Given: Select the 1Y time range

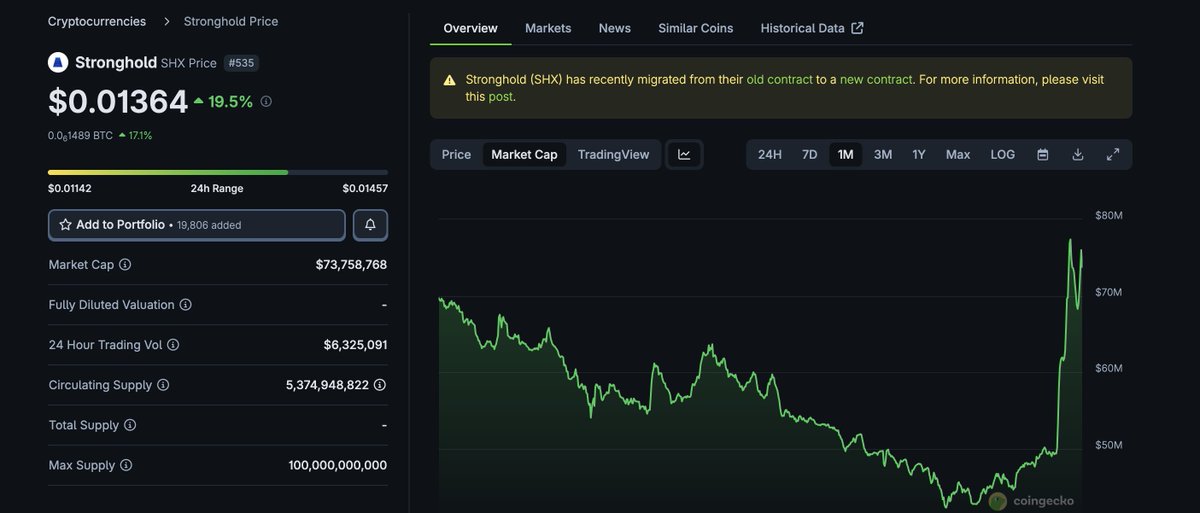Looking at the screenshot, I should (x=919, y=154).
